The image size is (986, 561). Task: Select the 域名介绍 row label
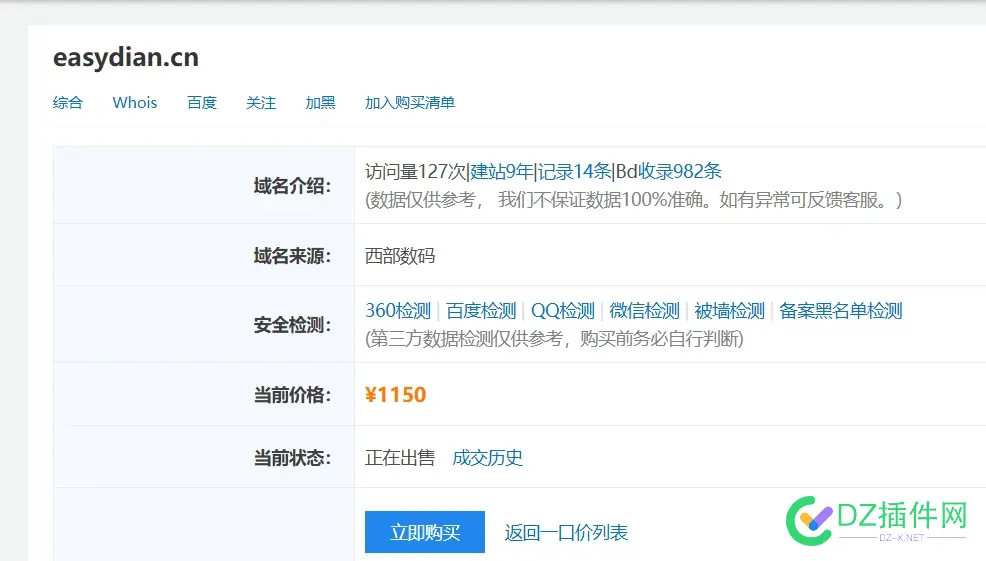tap(292, 186)
